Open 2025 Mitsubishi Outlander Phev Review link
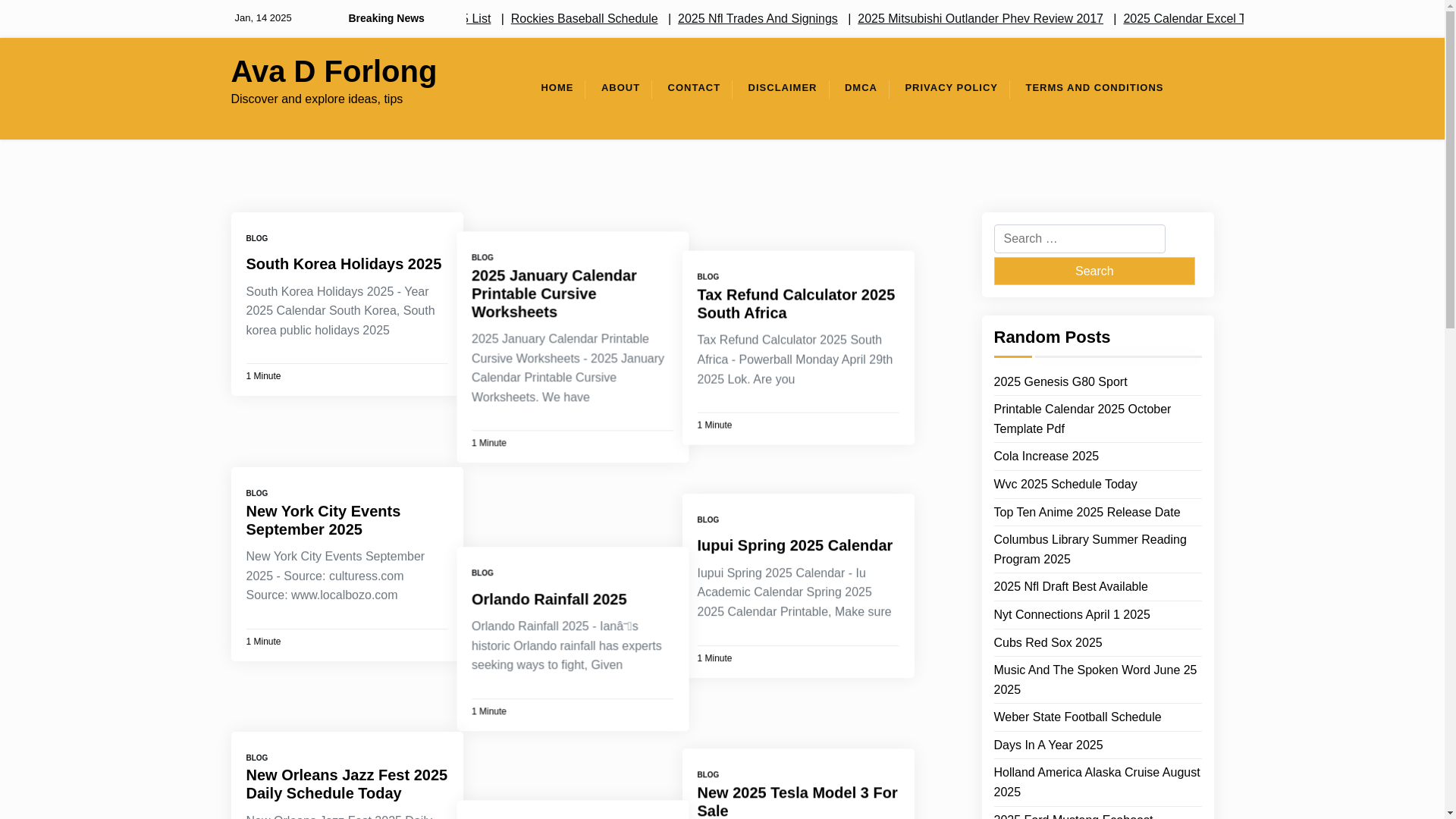 980,19
